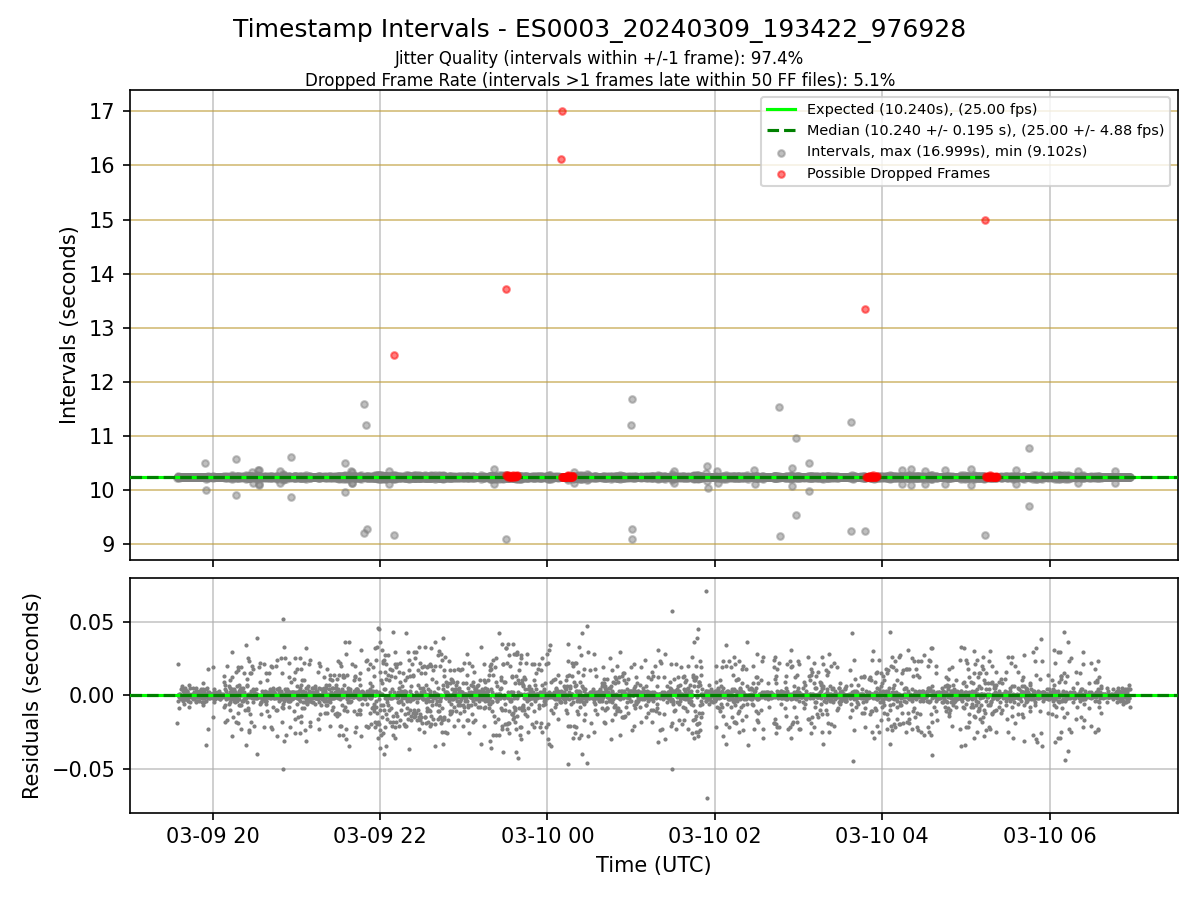This screenshot has width=1200, height=900.
Task: Click the red dropped-frame point near 16 seconds
Action: pyautogui.click(x=561, y=159)
